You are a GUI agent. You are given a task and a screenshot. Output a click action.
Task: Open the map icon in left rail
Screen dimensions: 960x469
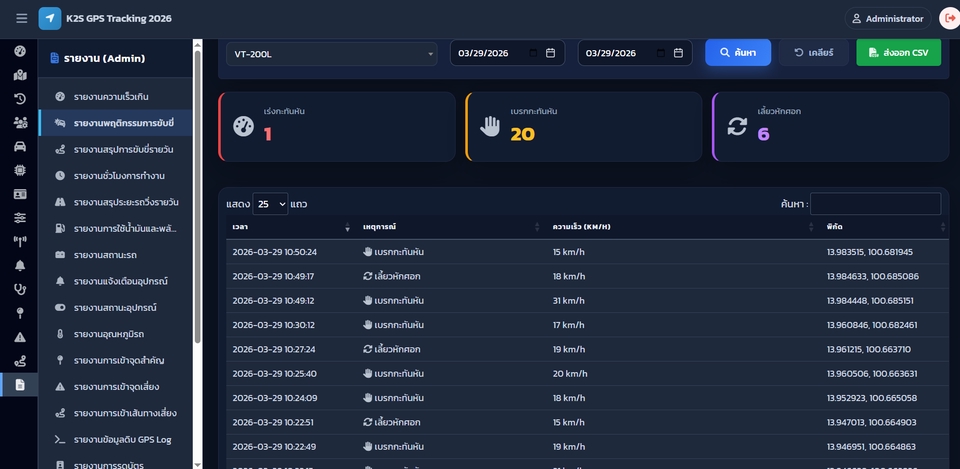coord(20,75)
